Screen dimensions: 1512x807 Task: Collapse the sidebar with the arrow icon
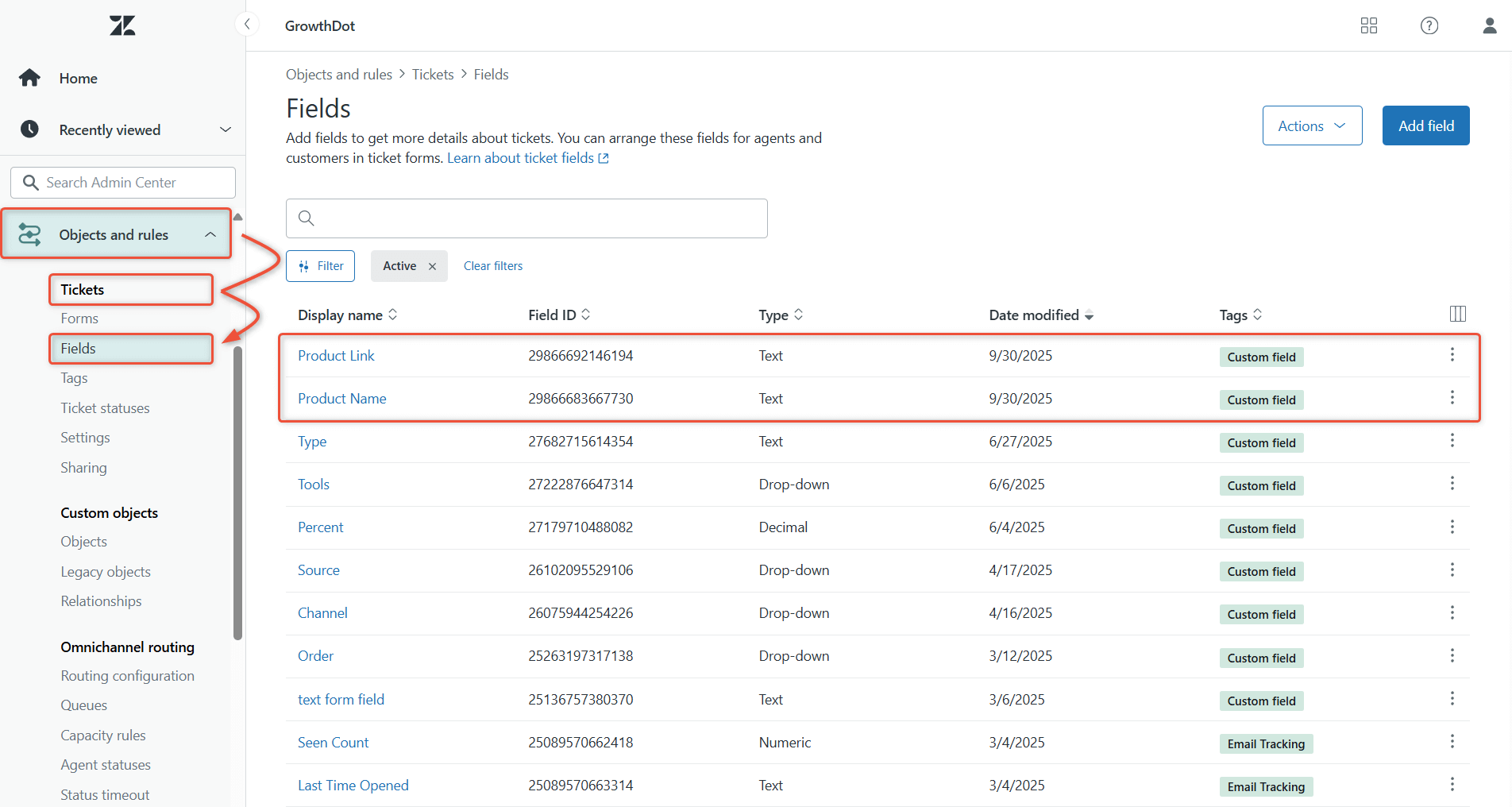pyautogui.click(x=247, y=25)
